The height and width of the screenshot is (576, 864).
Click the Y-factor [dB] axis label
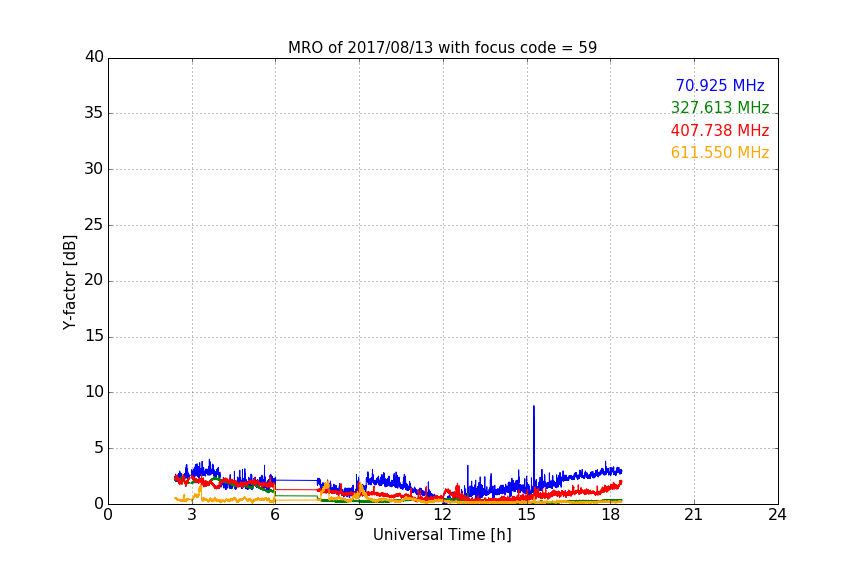tap(70, 282)
